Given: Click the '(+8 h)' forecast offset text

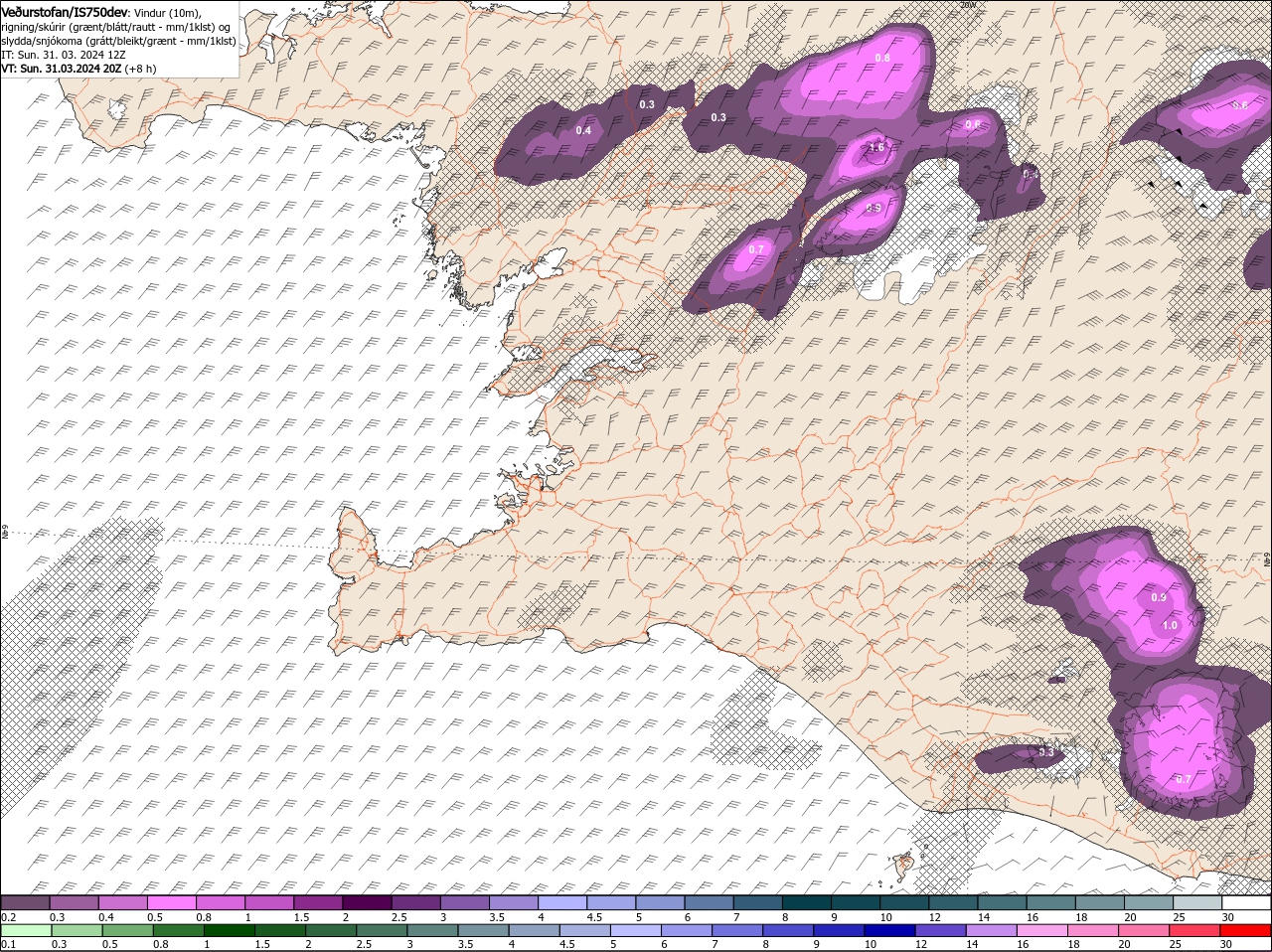Looking at the screenshot, I should click(140, 69).
